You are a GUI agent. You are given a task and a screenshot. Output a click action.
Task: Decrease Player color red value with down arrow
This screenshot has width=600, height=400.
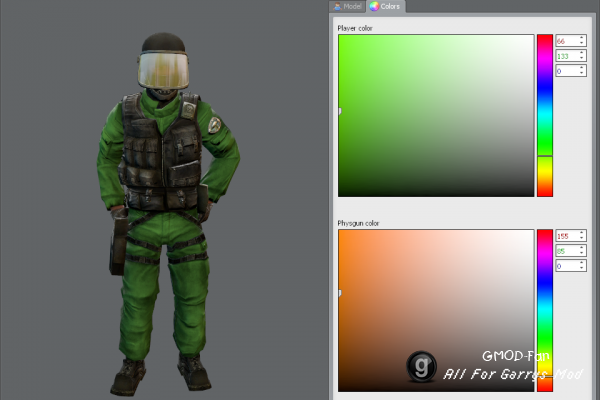click(582, 43)
